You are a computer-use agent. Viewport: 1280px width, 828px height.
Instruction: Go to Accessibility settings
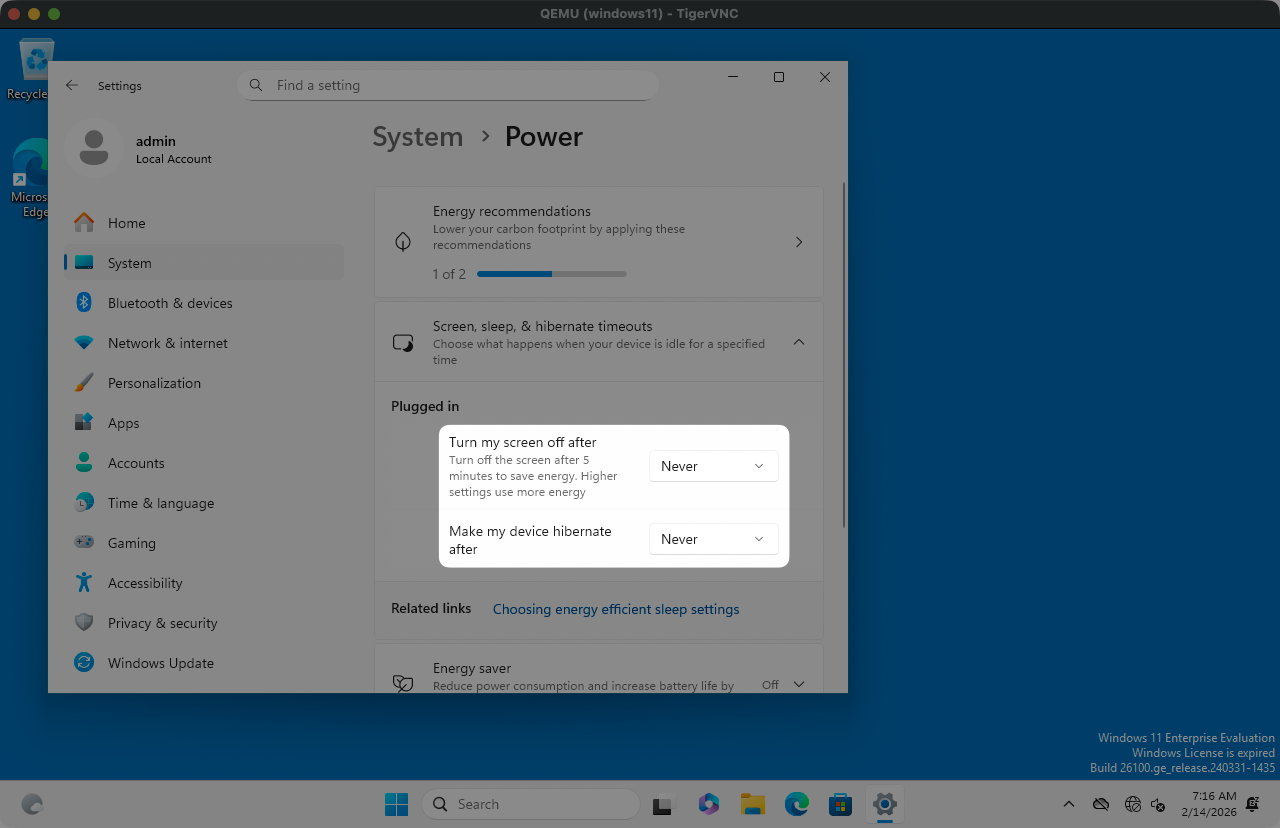click(145, 583)
